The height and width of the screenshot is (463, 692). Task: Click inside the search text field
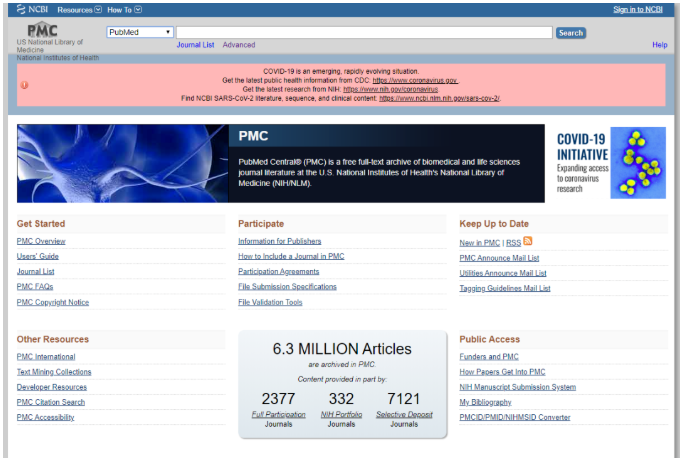[364, 32]
